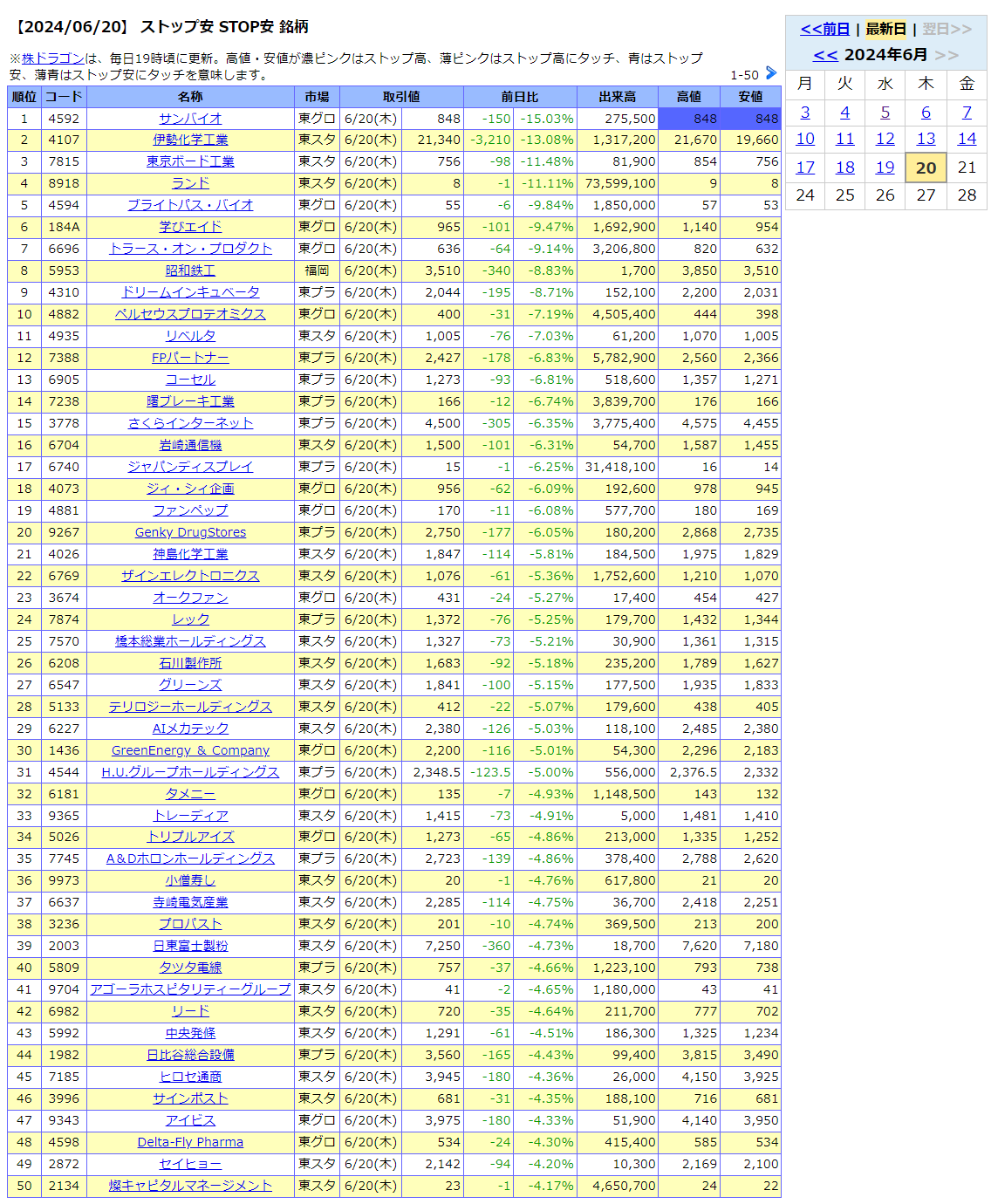The width and height of the screenshot is (991, 1204).
Task: Open calendar date 4
Action: (844, 113)
